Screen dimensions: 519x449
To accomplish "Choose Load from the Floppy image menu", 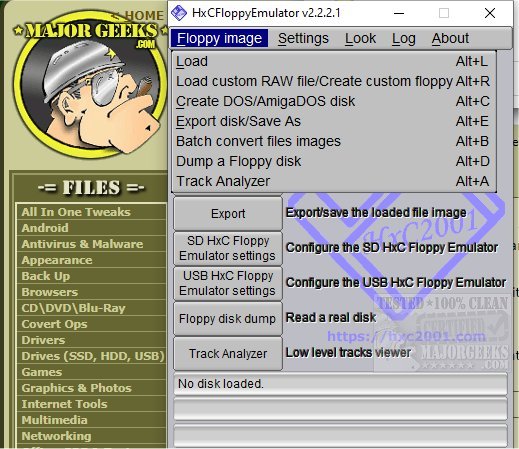I will (x=334, y=61).
